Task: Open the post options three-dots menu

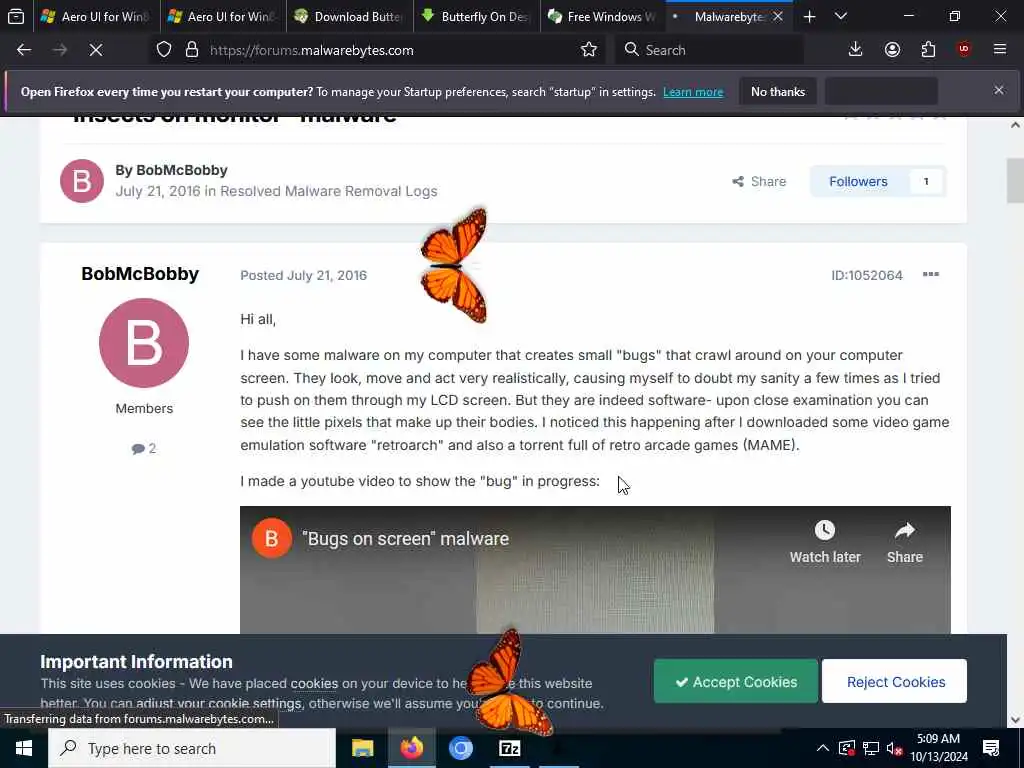Action: click(931, 274)
